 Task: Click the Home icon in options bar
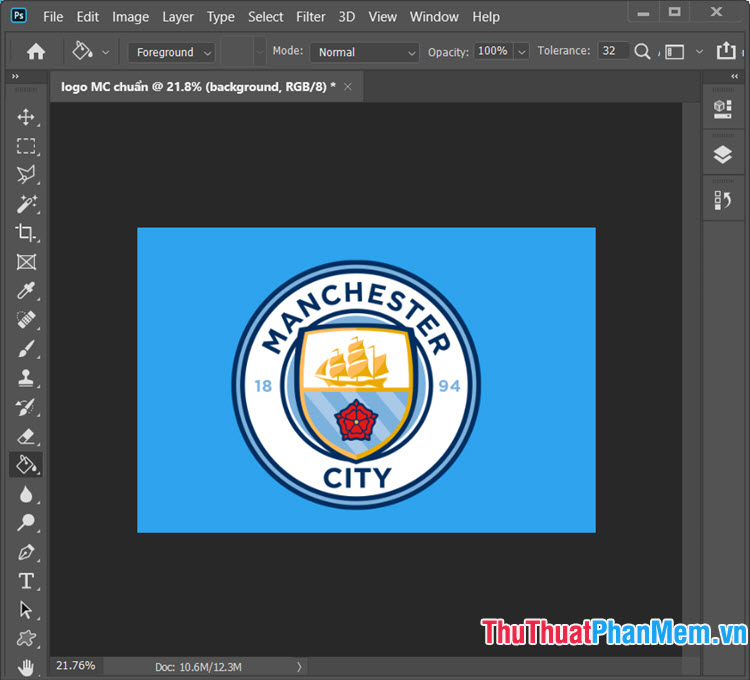click(x=36, y=51)
